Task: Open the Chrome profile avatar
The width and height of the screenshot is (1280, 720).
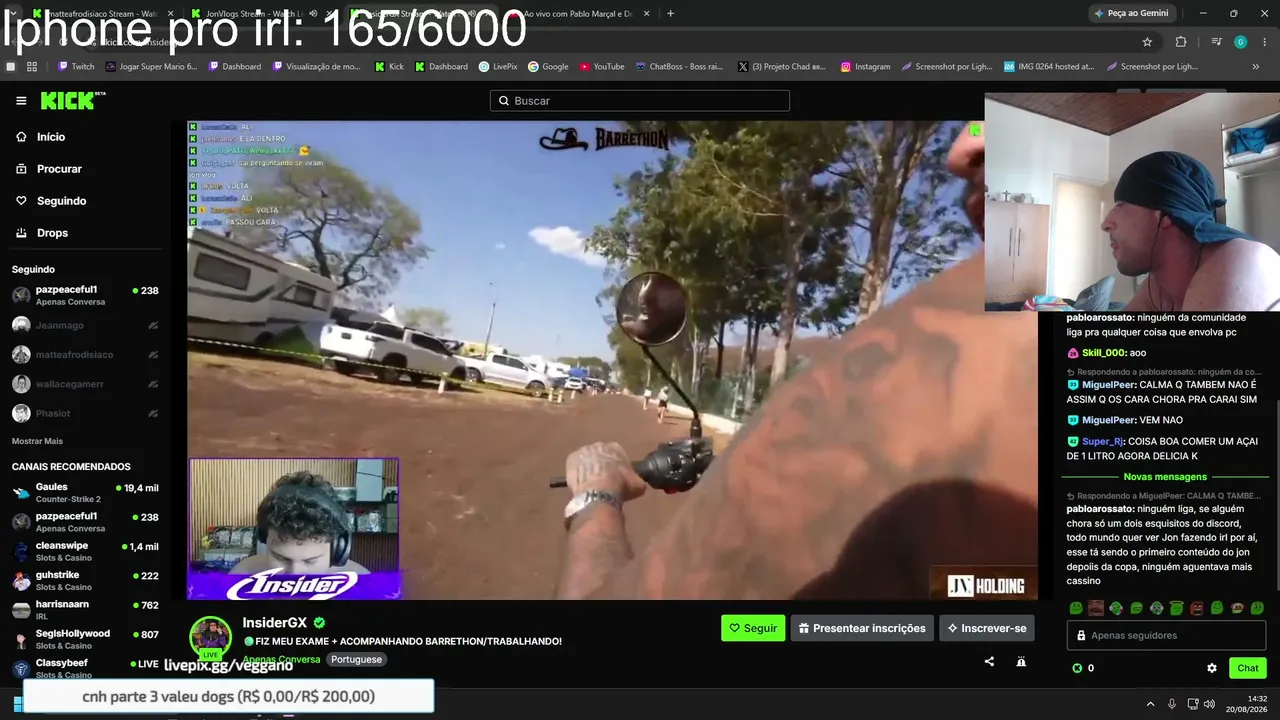Action: point(1241,42)
